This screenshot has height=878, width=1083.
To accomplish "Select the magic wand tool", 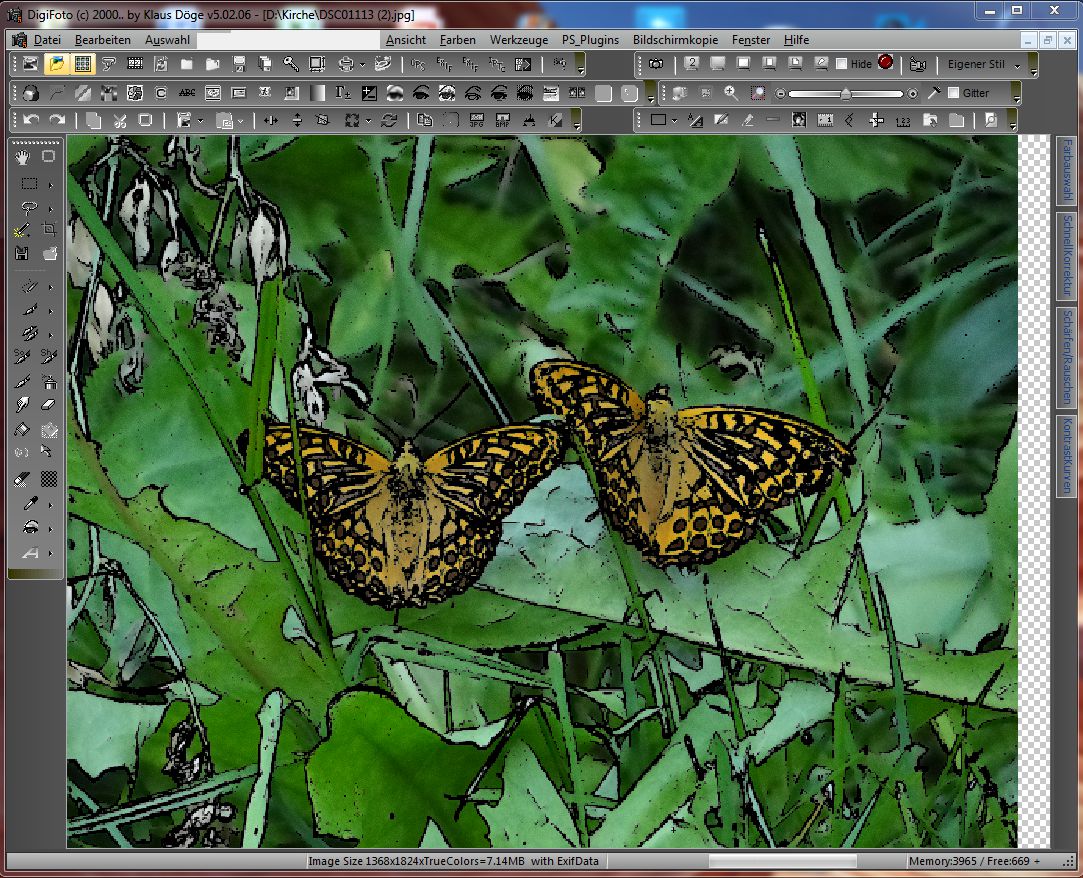I will (x=23, y=229).
